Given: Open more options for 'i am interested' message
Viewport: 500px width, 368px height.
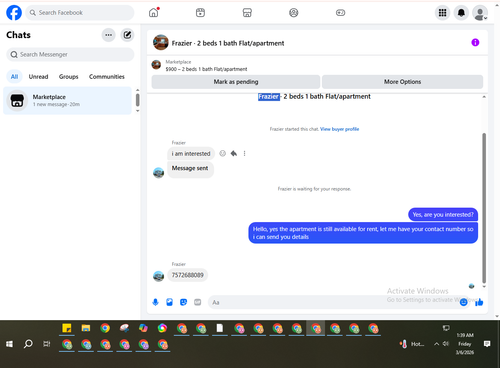Looking at the screenshot, I should [244, 153].
